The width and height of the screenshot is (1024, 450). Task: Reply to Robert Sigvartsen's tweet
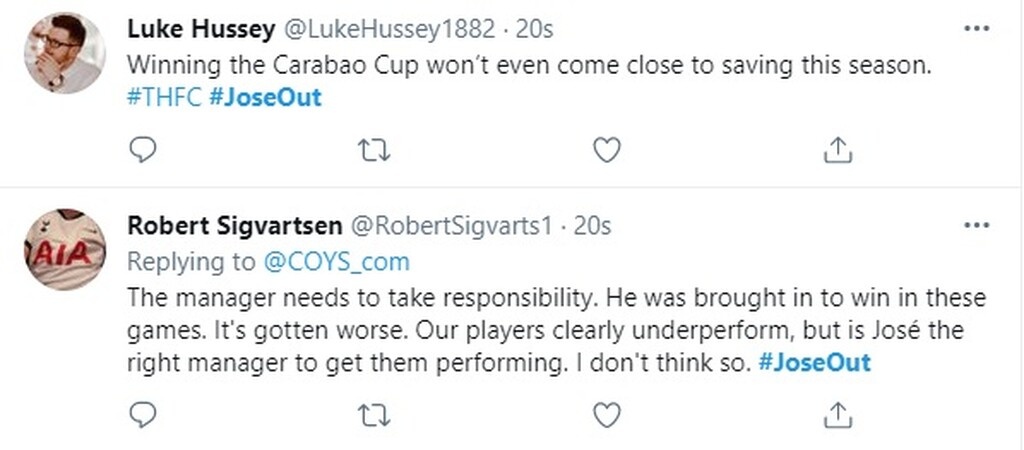point(144,413)
